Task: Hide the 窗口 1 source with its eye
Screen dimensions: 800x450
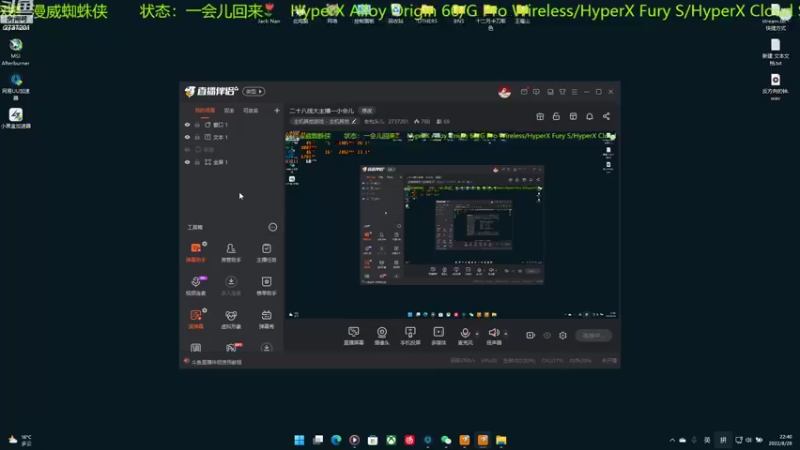Action: [x=187, y=124]
